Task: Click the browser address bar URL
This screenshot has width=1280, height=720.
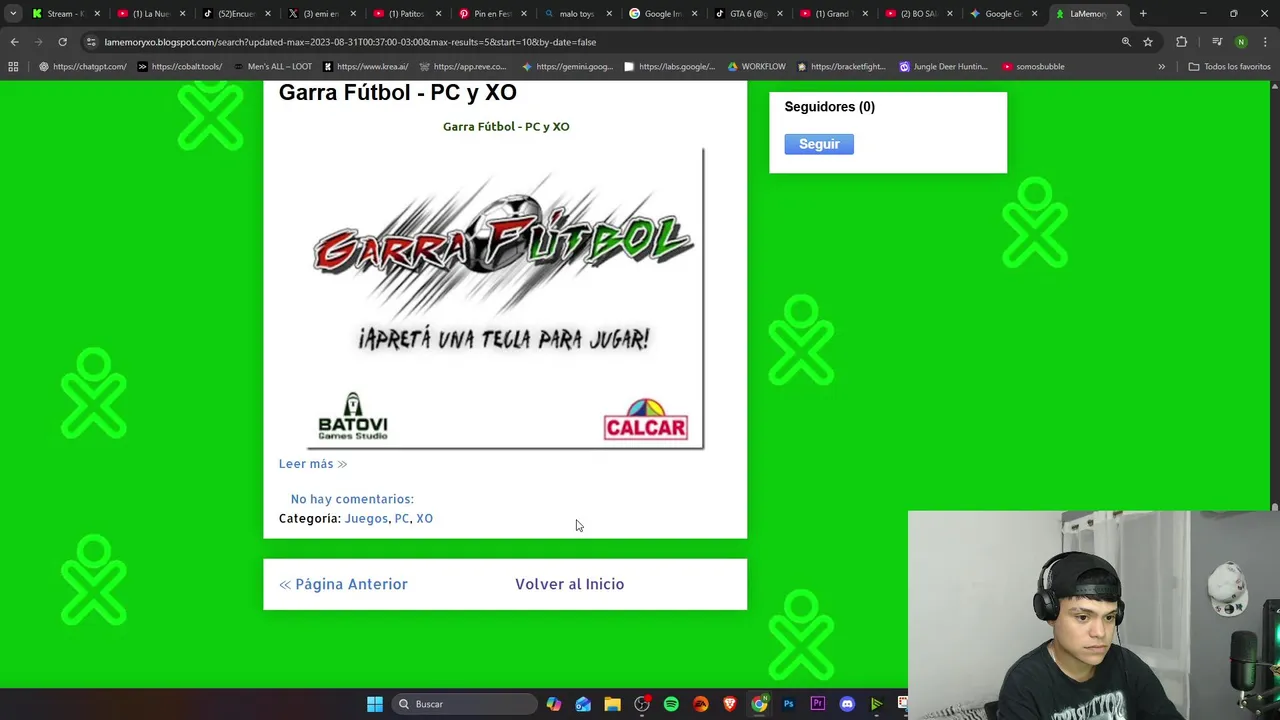Action: tap(350, 42)
